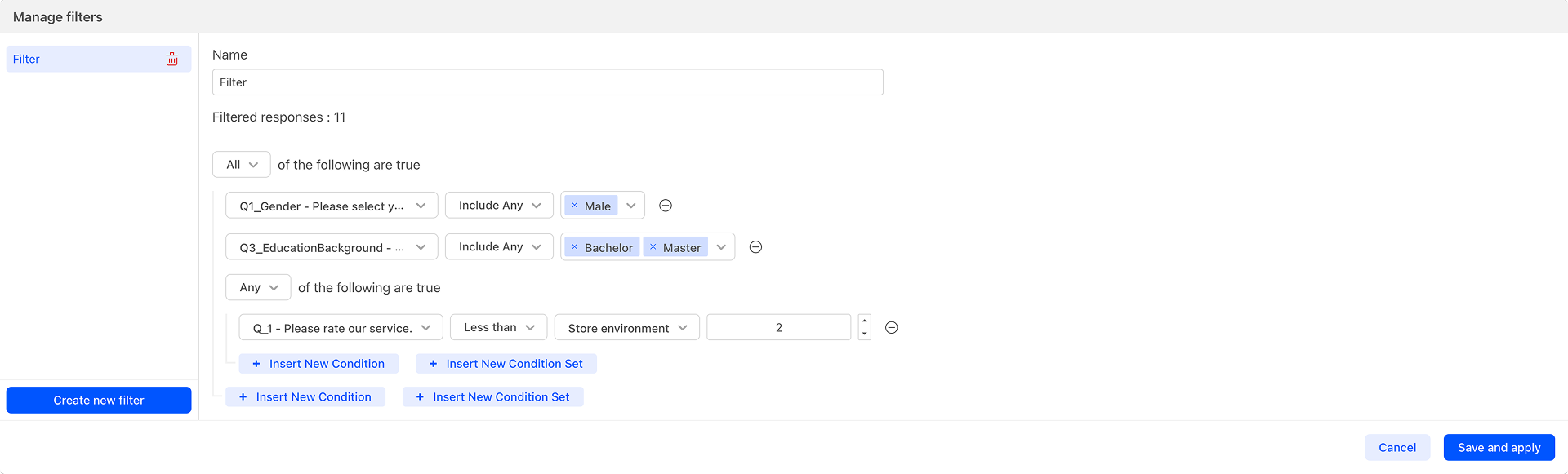Open the Q1_Gender question dropdown
The image size is (1568, 474).
tap(332, 206)
